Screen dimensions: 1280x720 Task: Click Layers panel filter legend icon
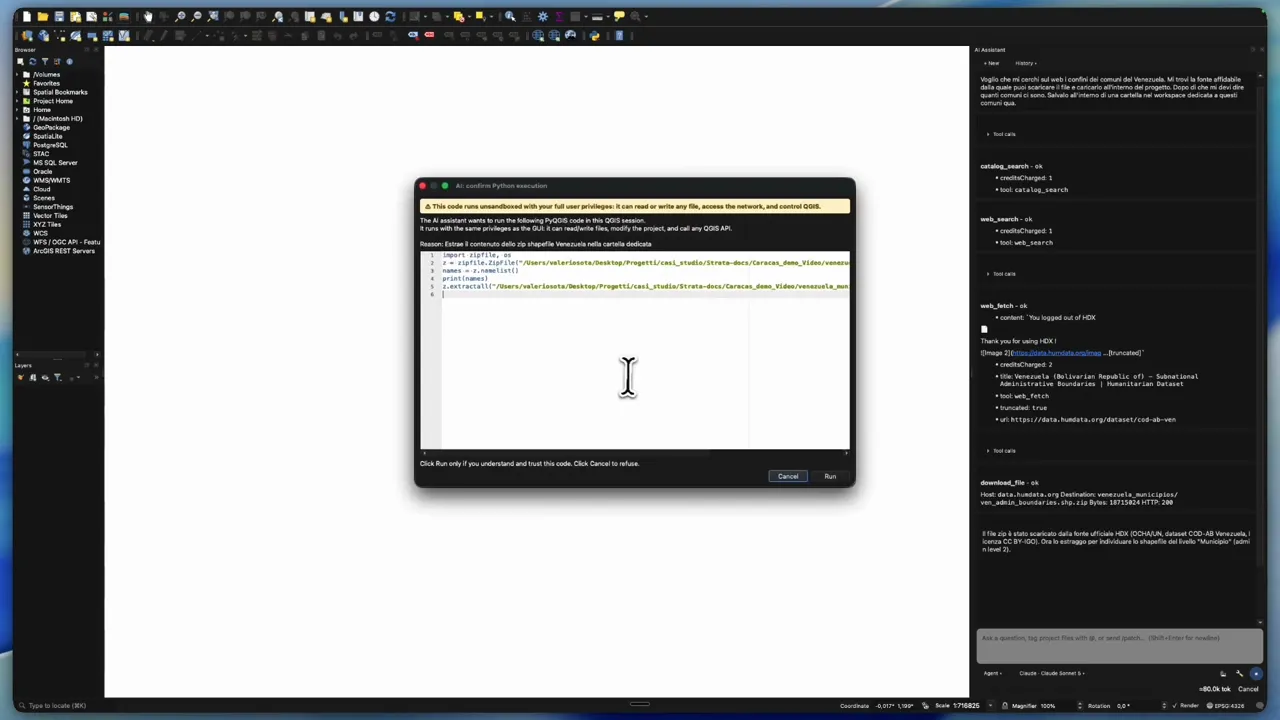[x=57, y=377]
